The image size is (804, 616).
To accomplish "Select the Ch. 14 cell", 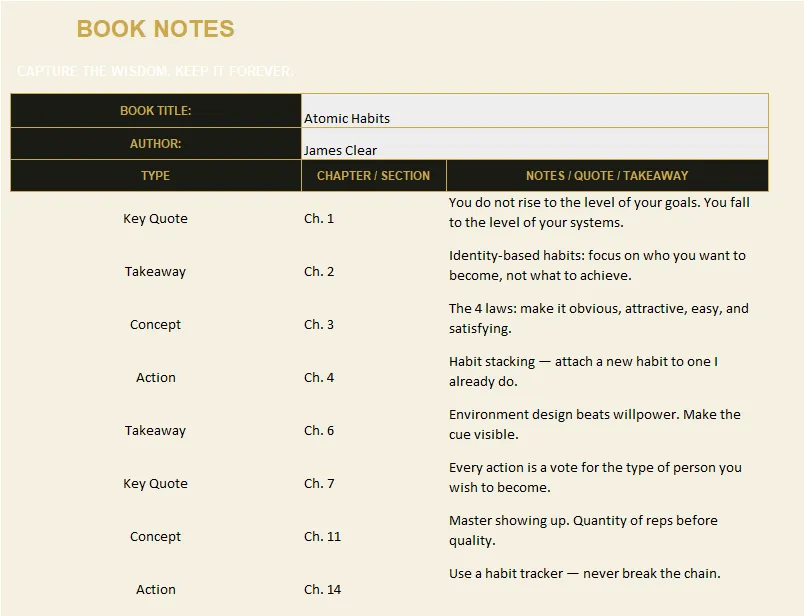I will point(374,589).
